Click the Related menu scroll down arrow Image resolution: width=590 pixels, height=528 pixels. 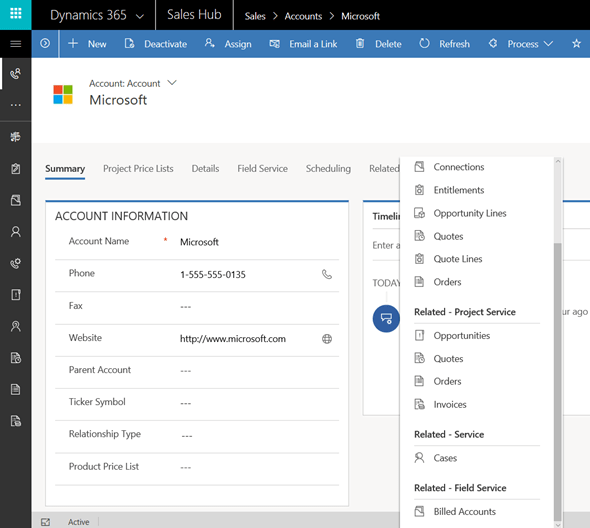(558, 524)
